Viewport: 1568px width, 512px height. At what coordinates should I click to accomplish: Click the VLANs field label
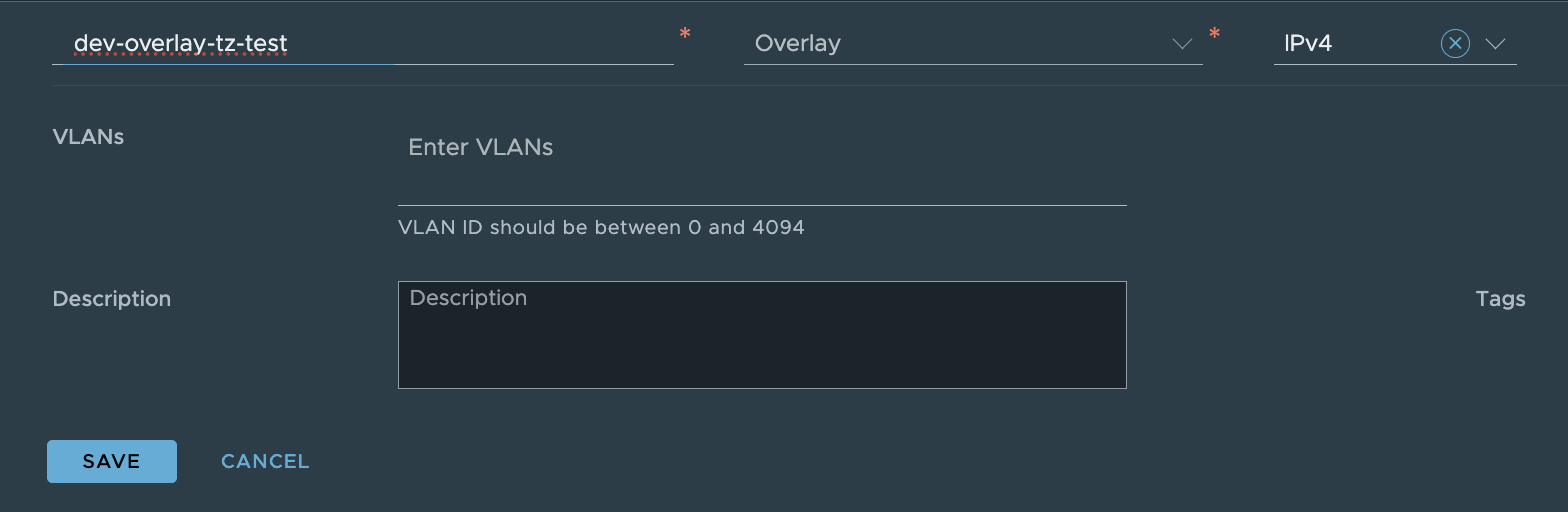tap(88, 137)
